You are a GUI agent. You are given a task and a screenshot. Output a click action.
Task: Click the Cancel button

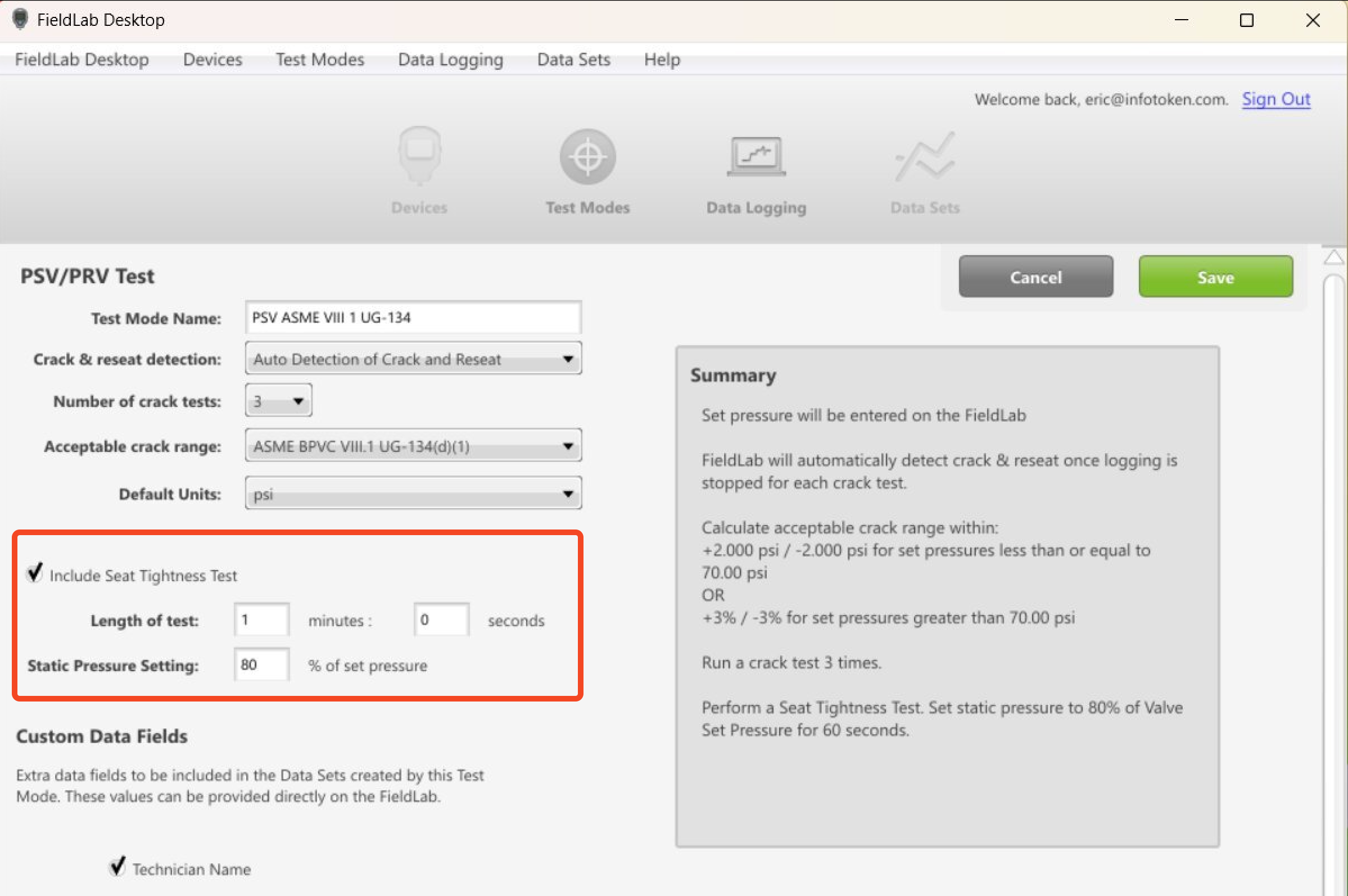point(1035,277)
